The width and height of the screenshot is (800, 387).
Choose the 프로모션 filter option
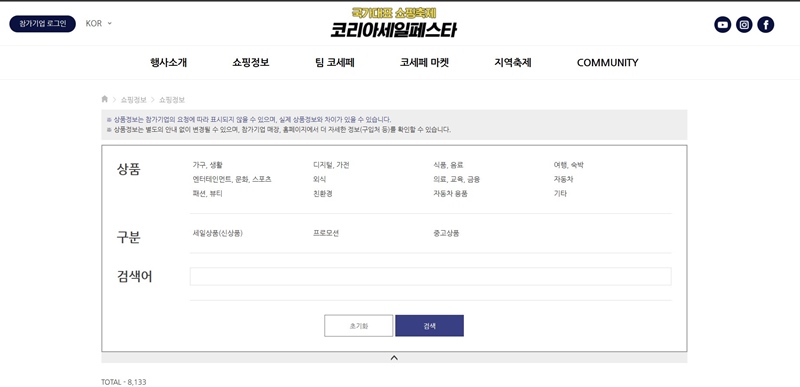point(326,234)
